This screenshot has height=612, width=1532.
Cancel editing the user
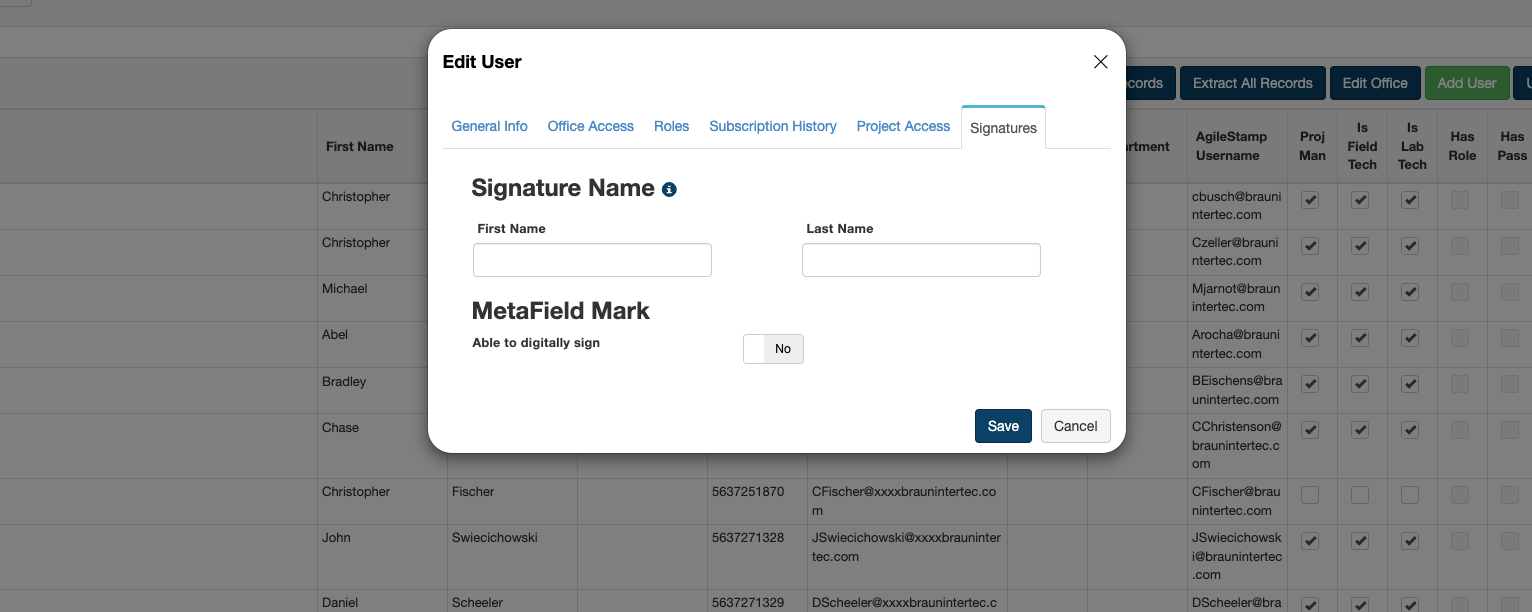(1075, 426)
